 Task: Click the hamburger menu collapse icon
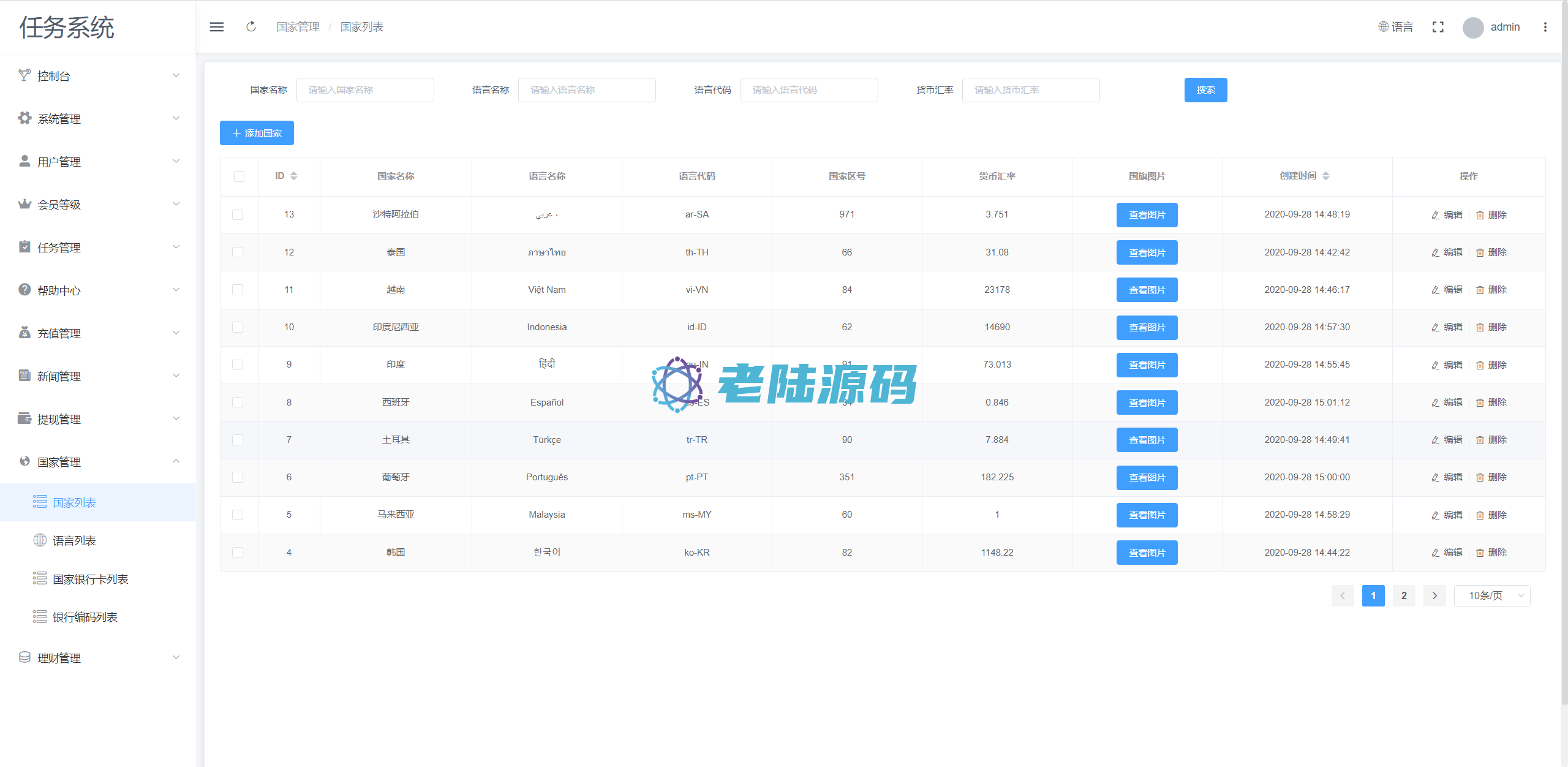[217, 27]
